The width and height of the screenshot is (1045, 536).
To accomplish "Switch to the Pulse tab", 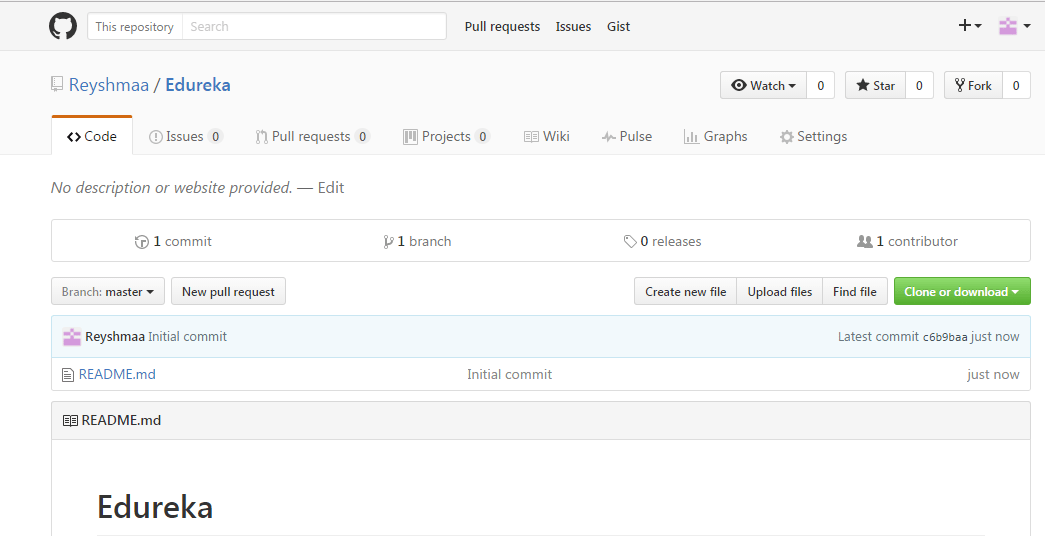I will [x=626, y=136].
